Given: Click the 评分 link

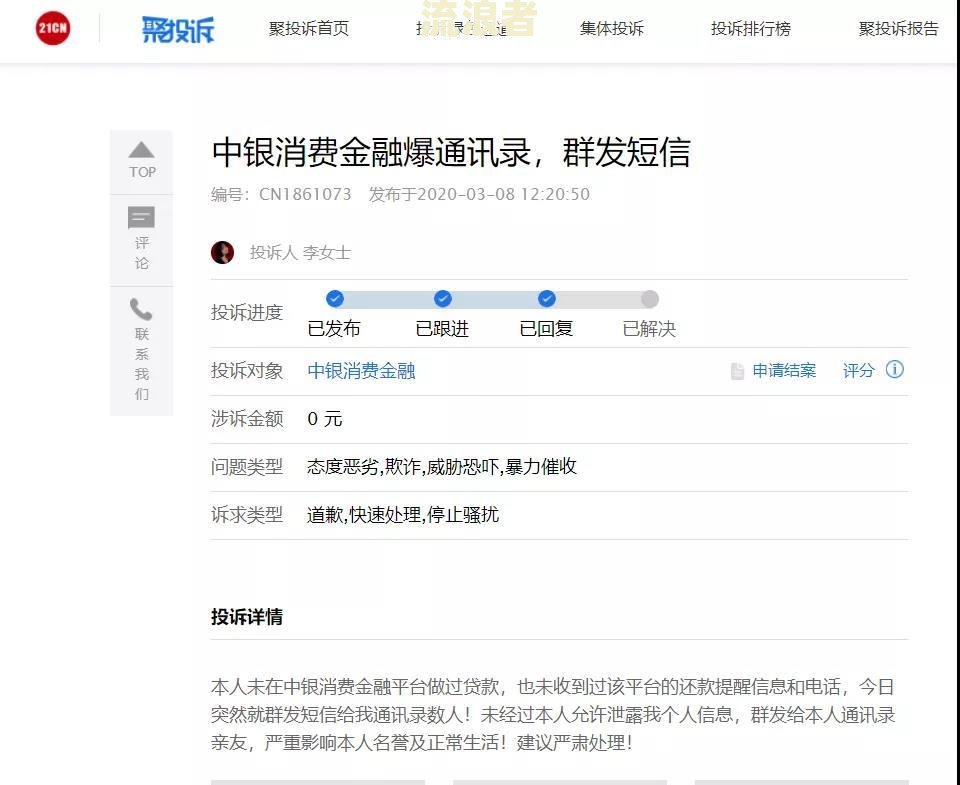Looking at the screenshot, I should [858, 370].
